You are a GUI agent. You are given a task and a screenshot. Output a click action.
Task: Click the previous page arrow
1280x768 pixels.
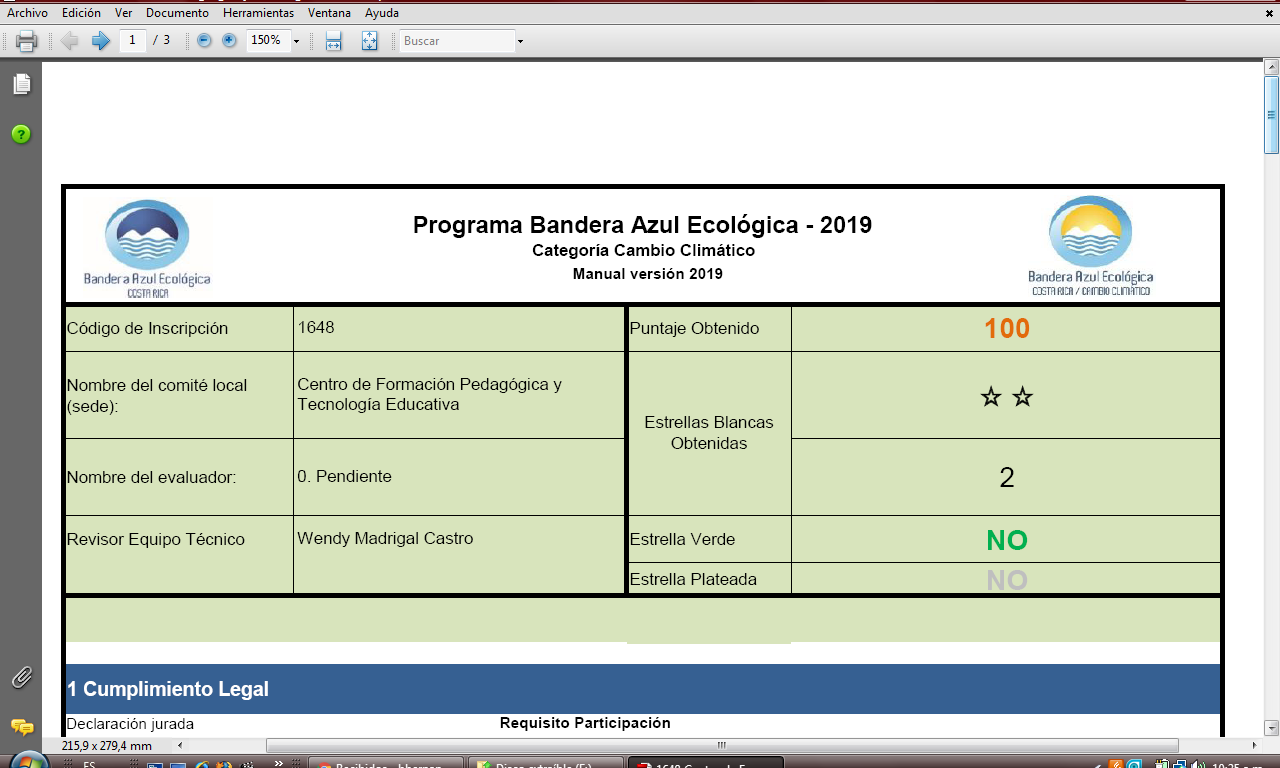coord(69,41)
